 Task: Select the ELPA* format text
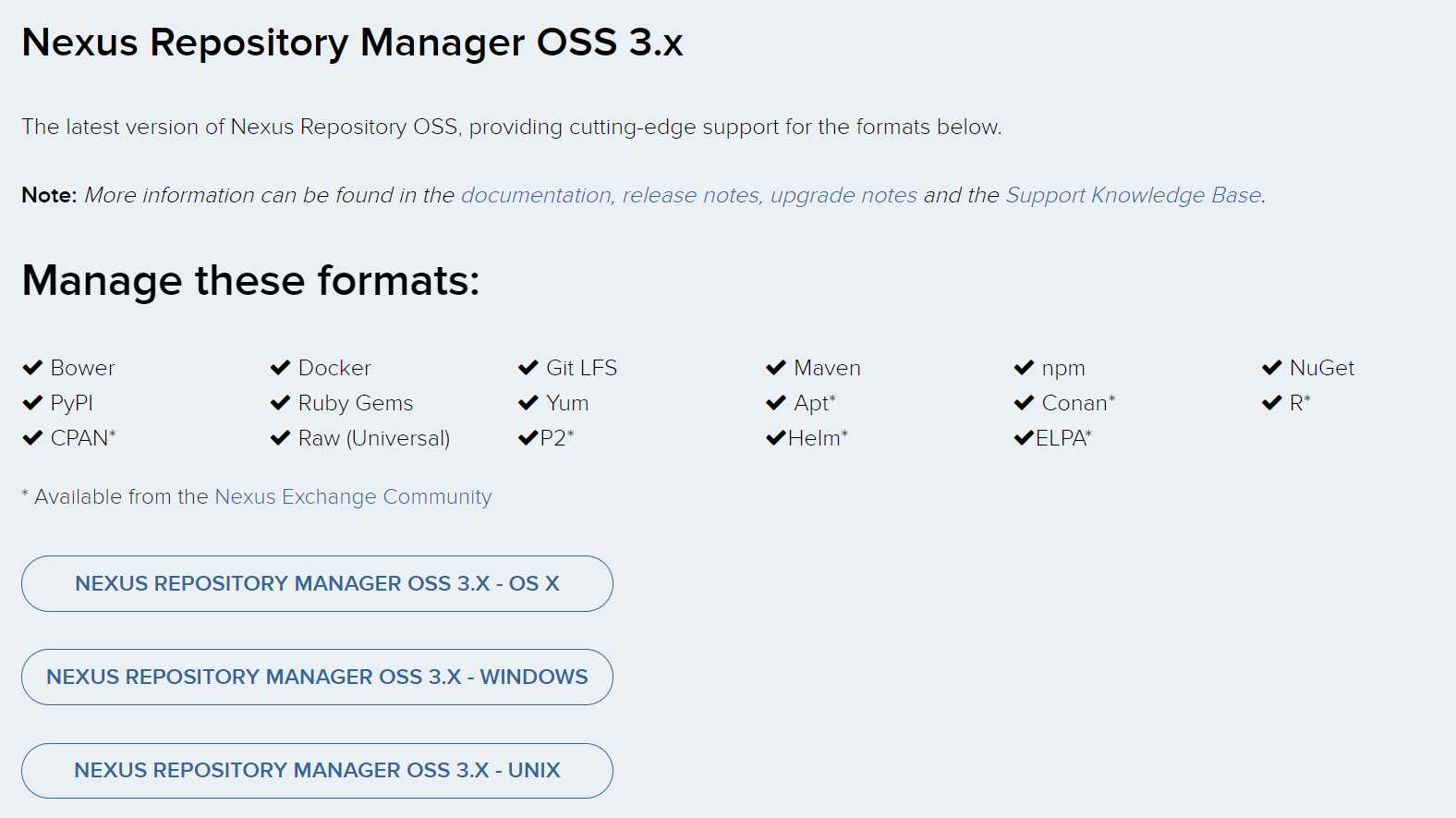tap(1064, 438)
